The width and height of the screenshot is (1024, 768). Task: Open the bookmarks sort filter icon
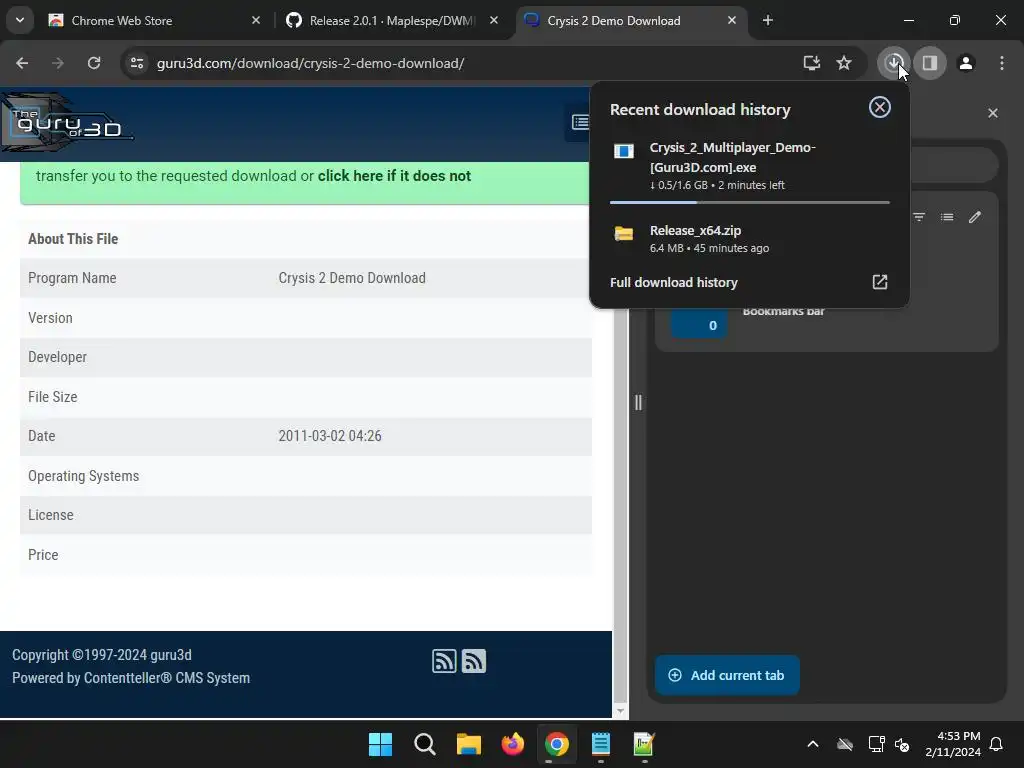[x=919, y=217]
